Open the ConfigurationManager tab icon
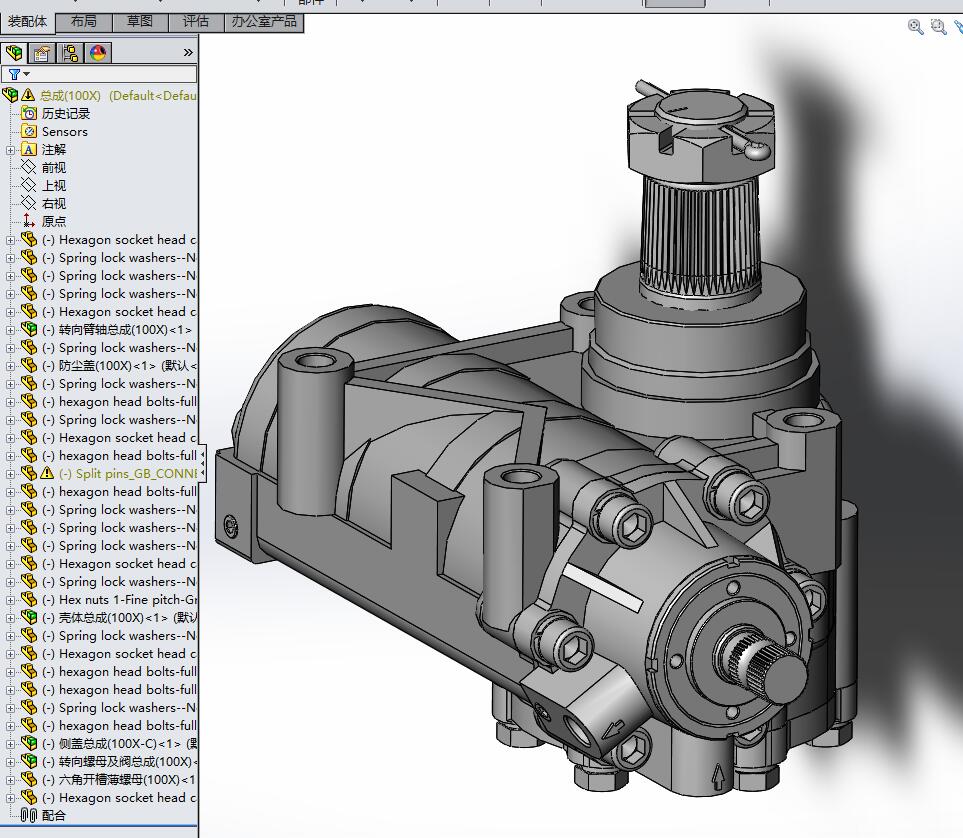The height and width of the screenshot is (838, 963). point(70,53)
